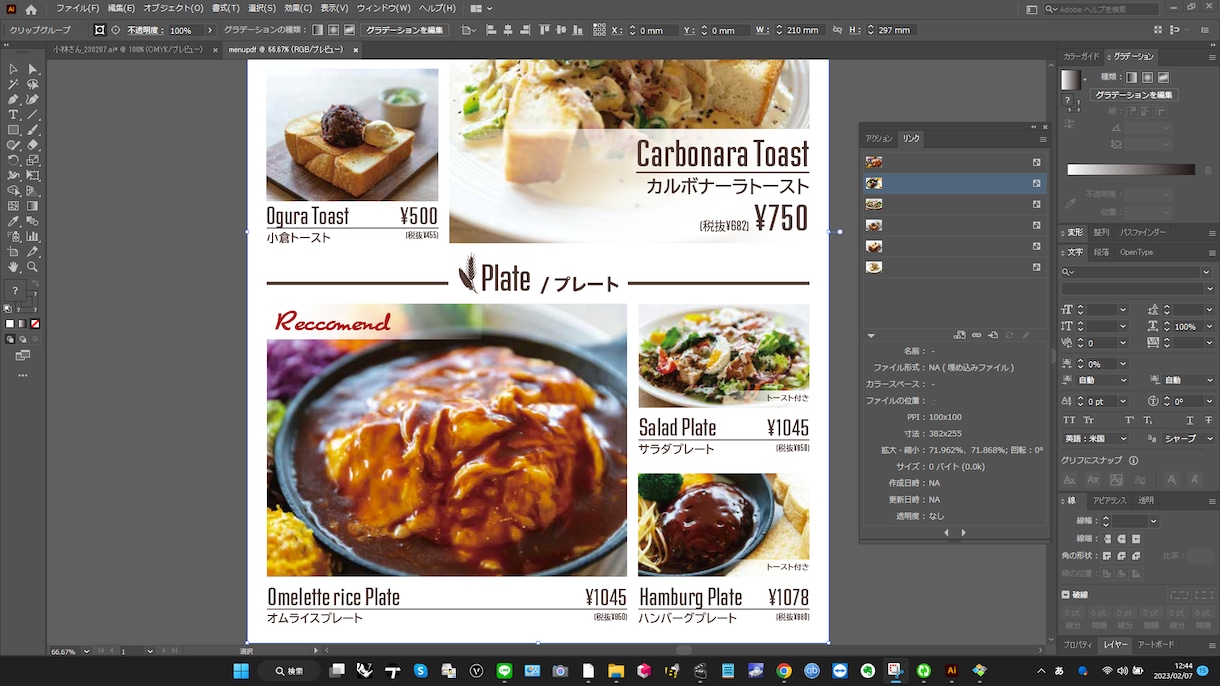This screenshot has height=686, width=1220.
Task: Select the highlighted second linked image thumbnail
Action: 874,183
